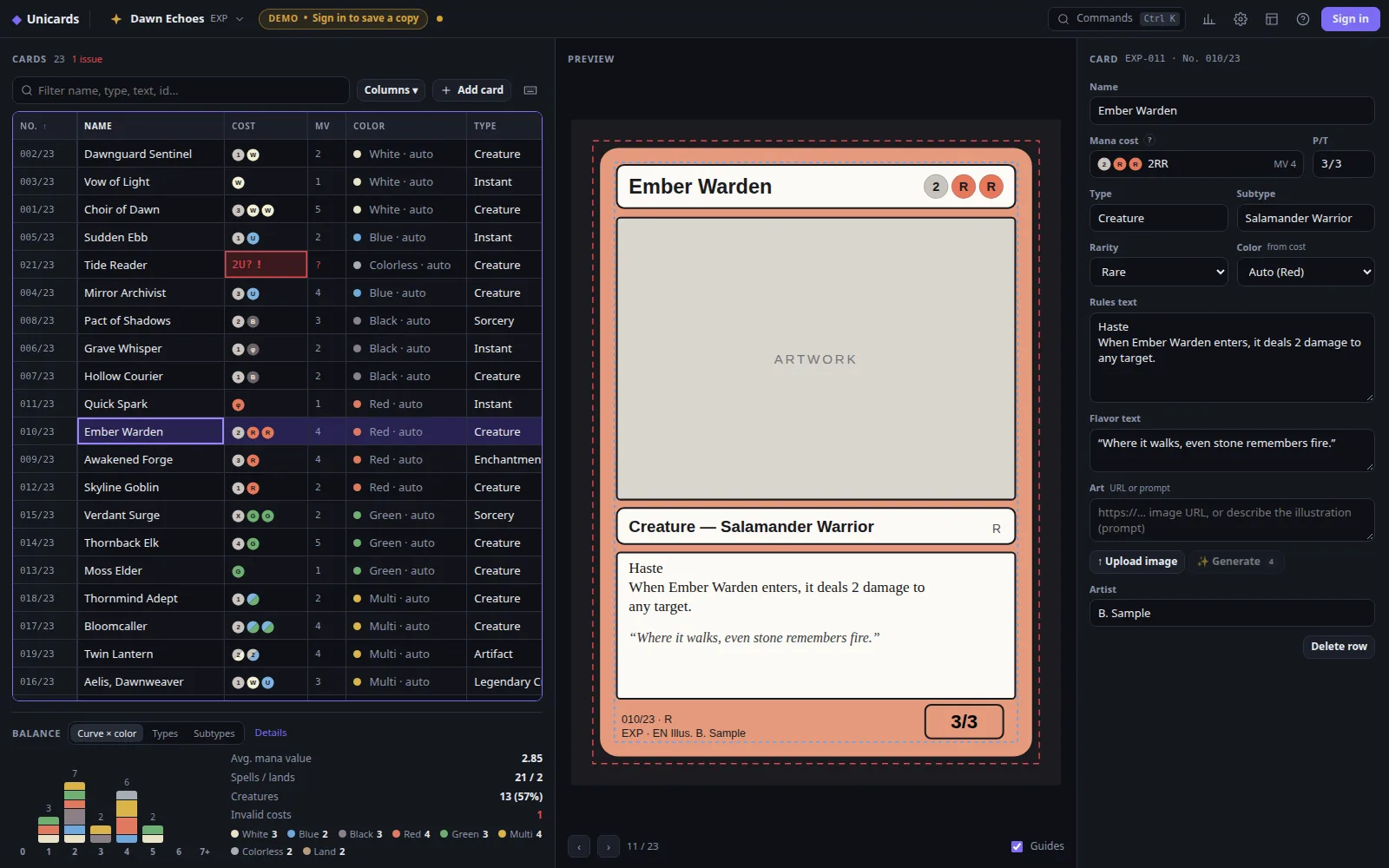Click the Unicards logo
Viewport: 1389px width, 868px height.
click(45, 19)
